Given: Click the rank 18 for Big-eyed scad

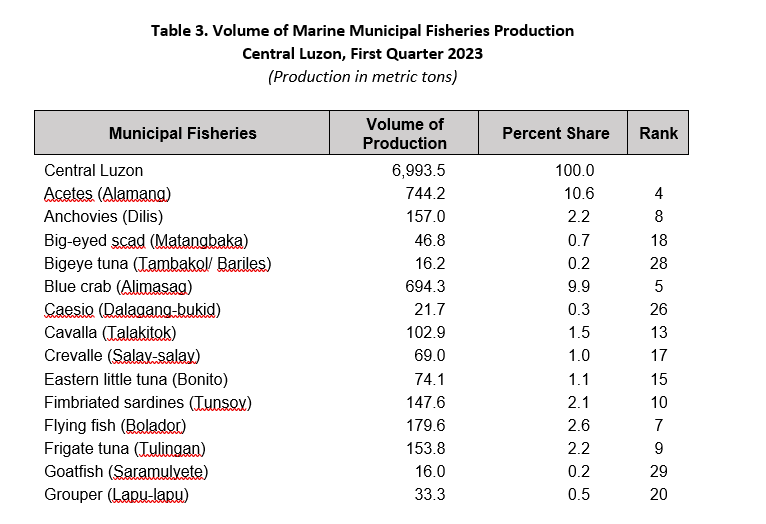Looking at the screenshot, I should coord(659,240).
